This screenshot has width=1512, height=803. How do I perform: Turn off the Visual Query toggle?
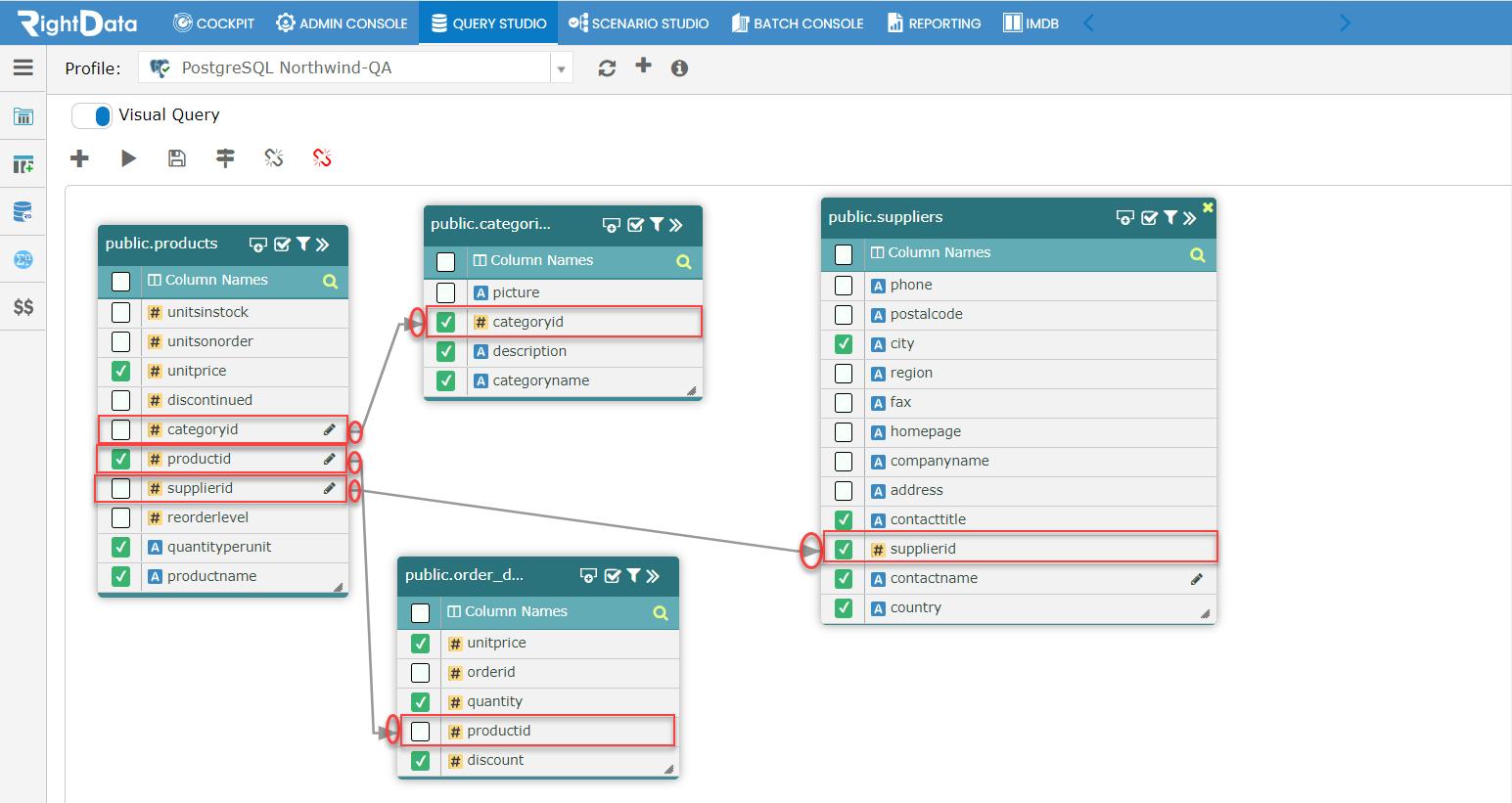click(x=91, y=114)
